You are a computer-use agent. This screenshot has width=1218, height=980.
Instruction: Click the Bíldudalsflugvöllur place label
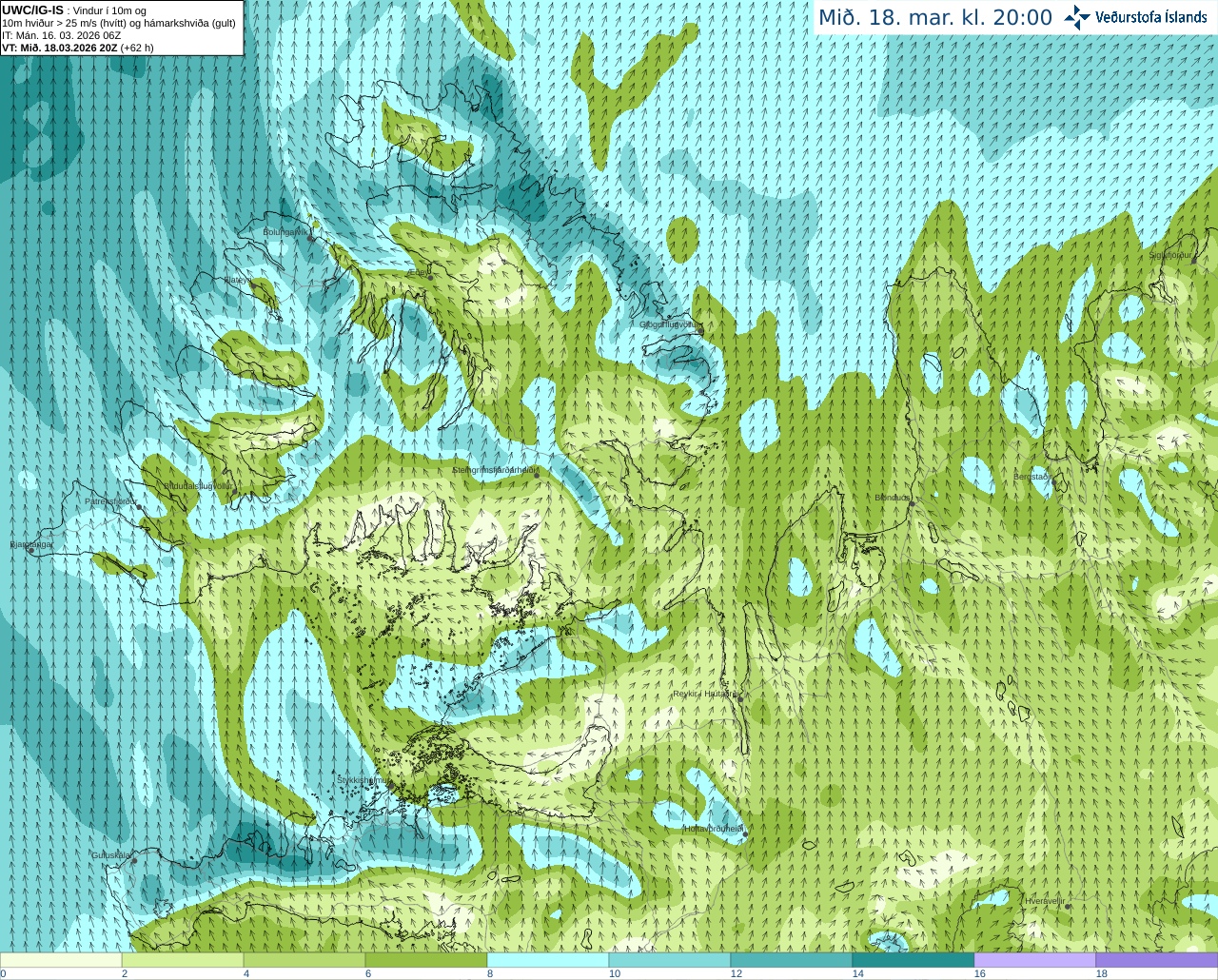198,485
